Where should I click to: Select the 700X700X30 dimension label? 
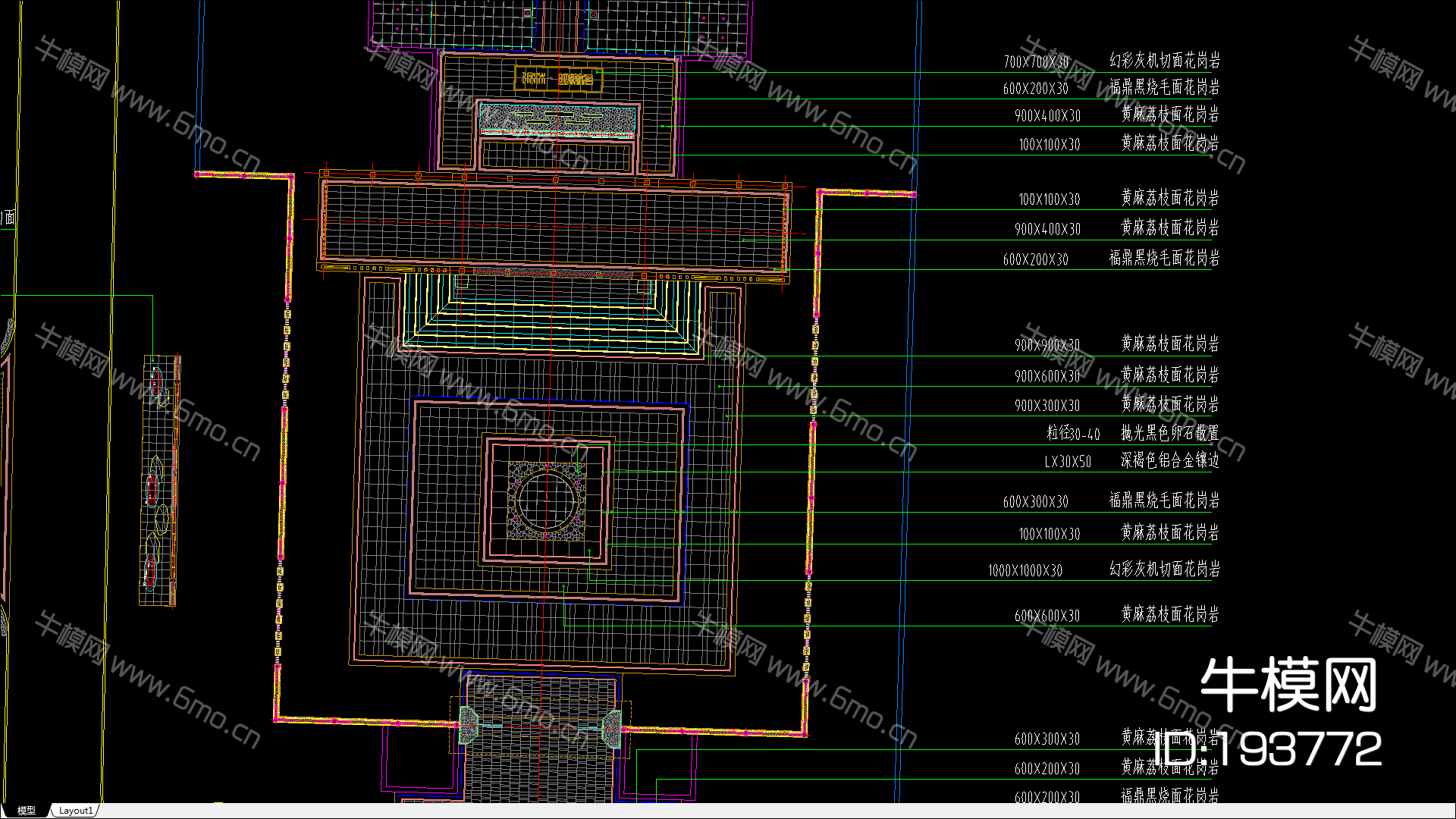pos(1036,62)
